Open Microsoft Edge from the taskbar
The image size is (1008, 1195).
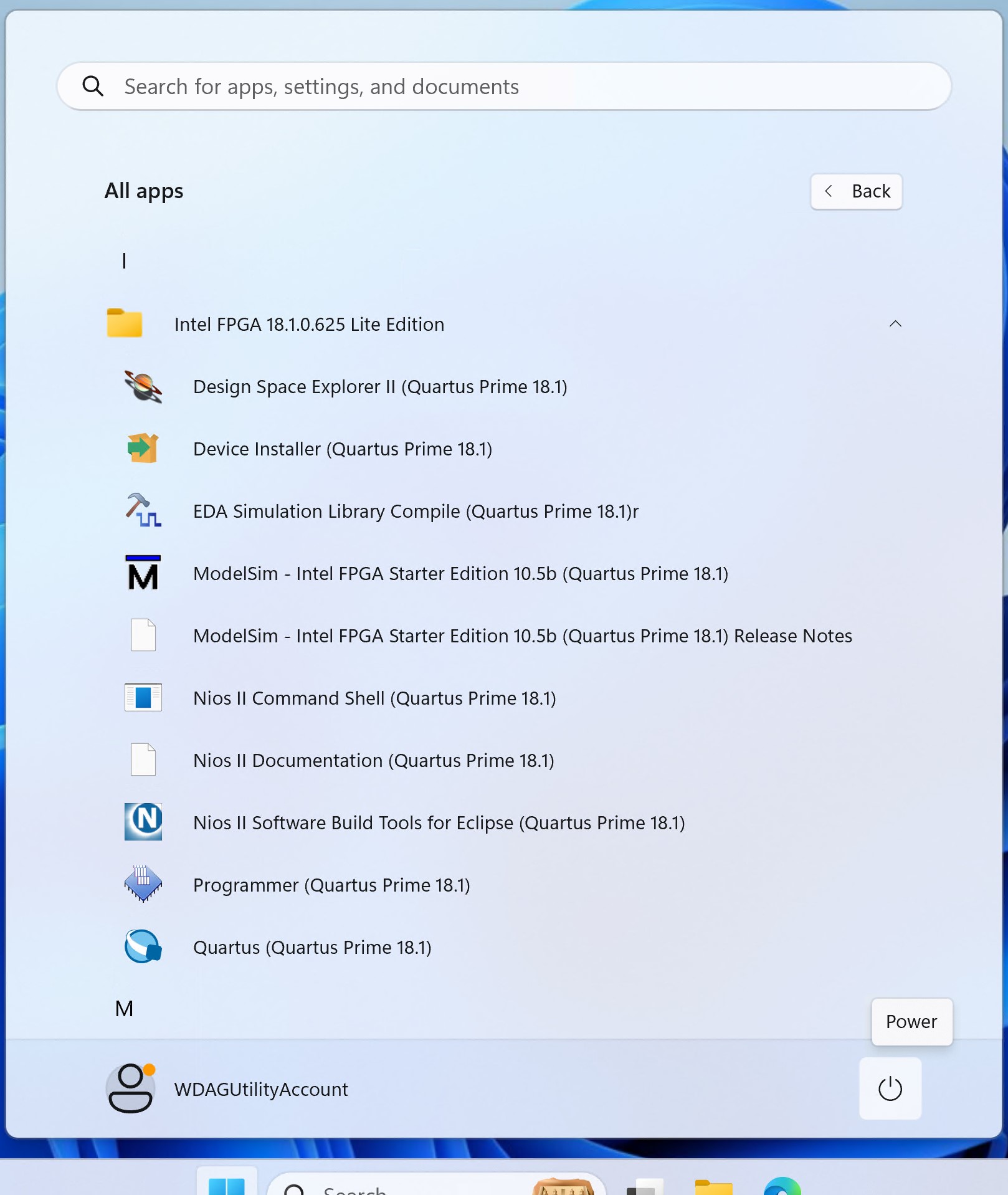782,1185
